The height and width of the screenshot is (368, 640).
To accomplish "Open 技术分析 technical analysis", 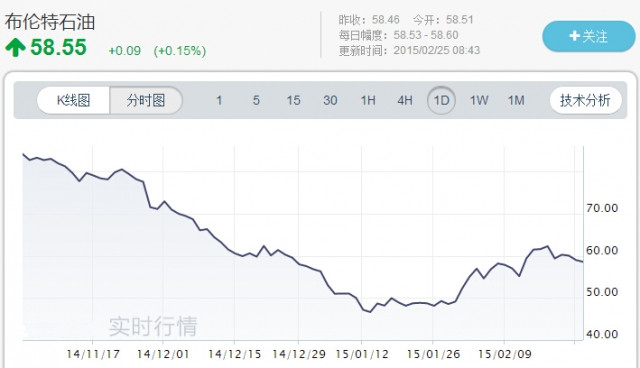I will point(585,100).
